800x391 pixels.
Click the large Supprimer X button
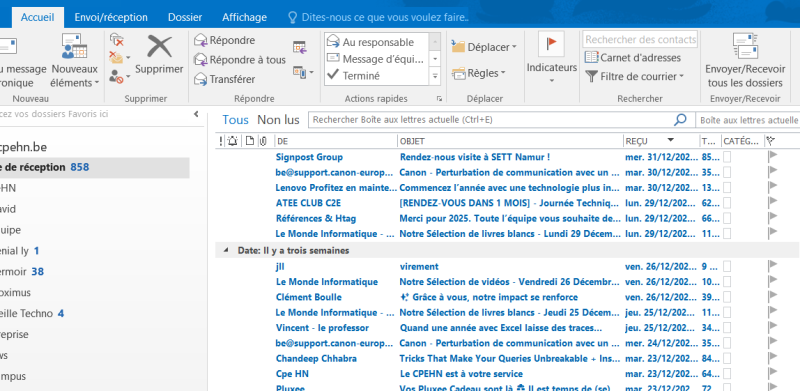[159, 55]
